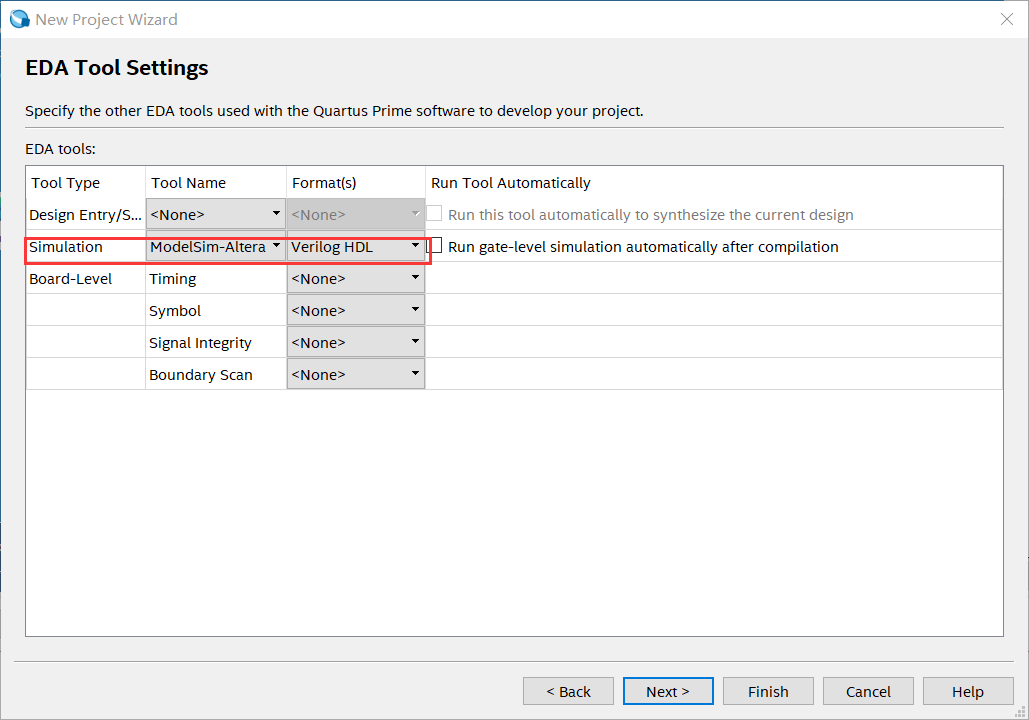Click the Quartus logo in title bar

(20, 19)
